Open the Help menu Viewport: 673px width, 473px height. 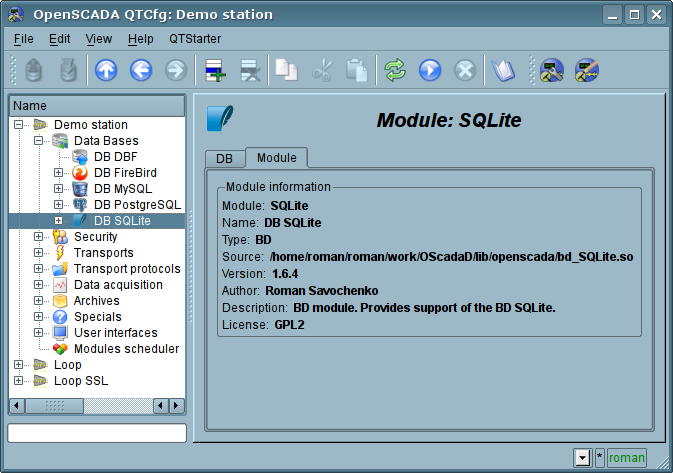coord(140,39)
